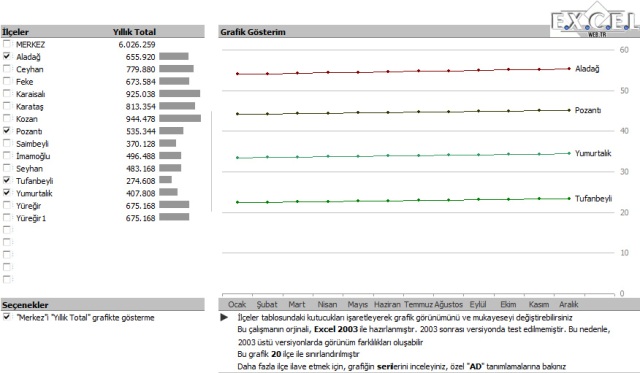Click the Yıllık Total column header
This screenshot has height=373, width=640.
[x=134, y=32]
